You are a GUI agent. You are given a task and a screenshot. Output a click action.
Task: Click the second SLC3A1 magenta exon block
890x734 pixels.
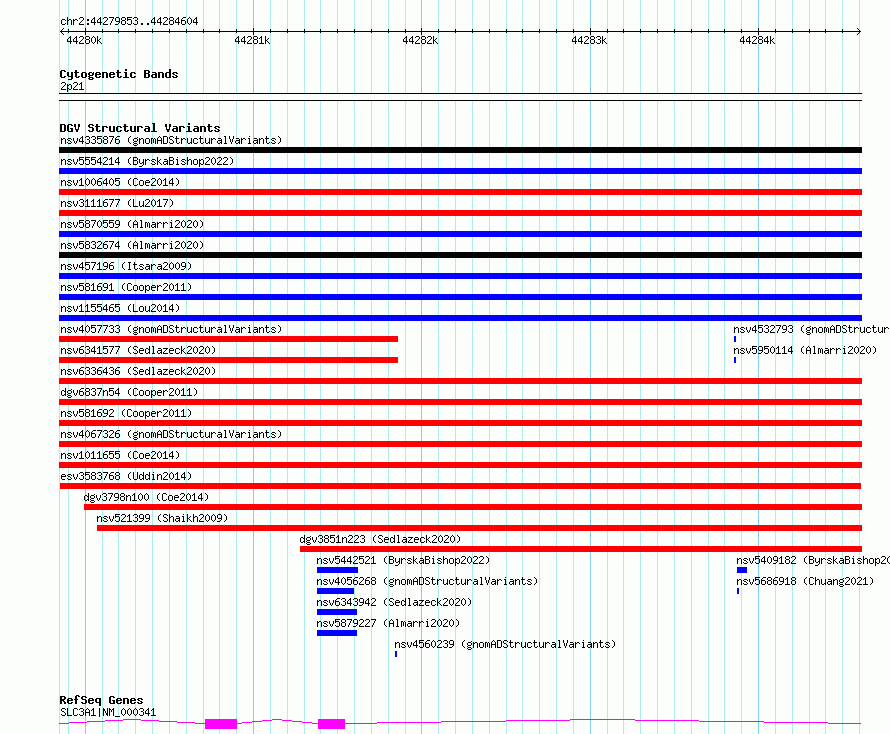331,724
